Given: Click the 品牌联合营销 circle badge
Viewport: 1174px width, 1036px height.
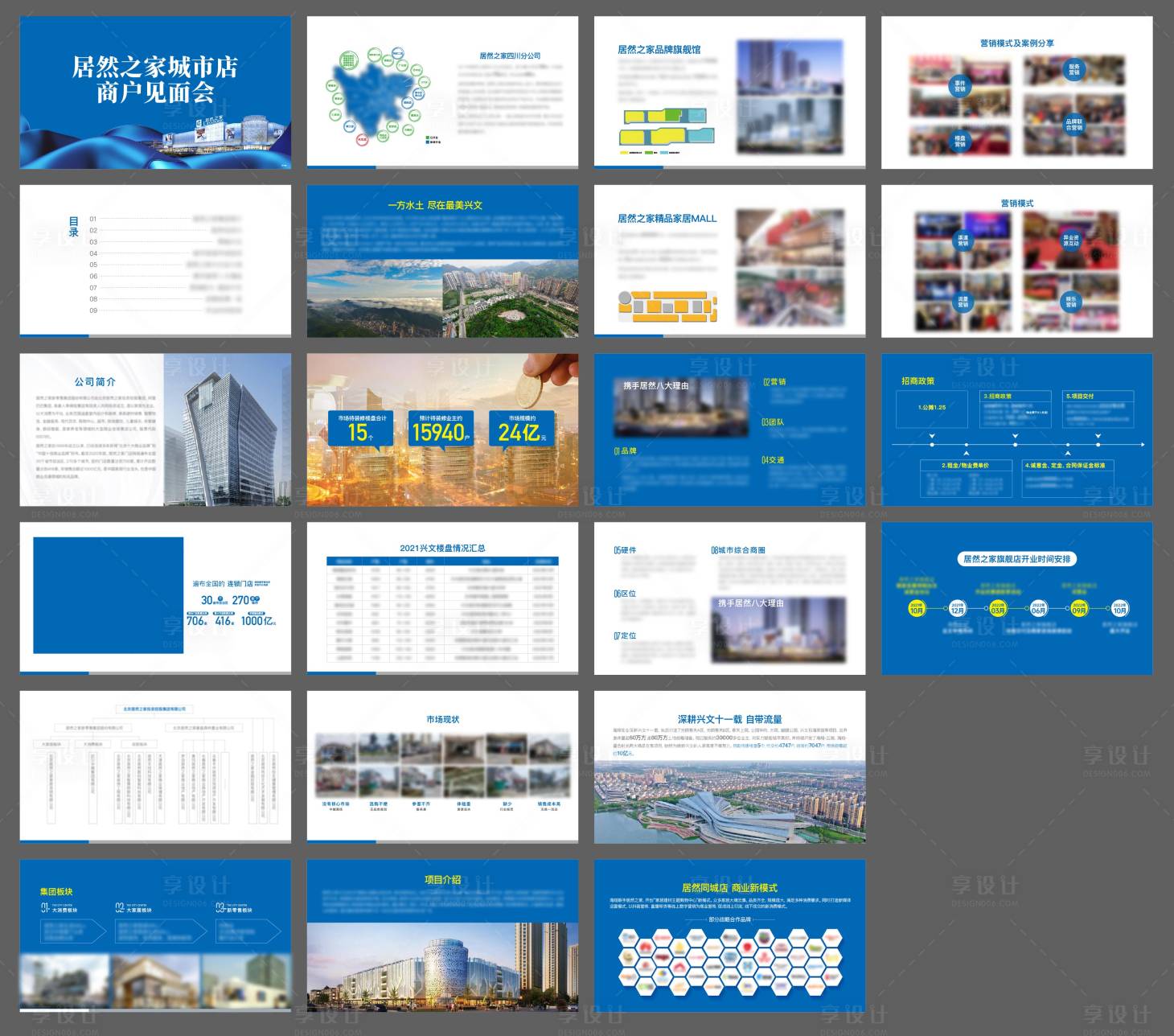Looking at the screenshot, I should [x=1073, y=125].
